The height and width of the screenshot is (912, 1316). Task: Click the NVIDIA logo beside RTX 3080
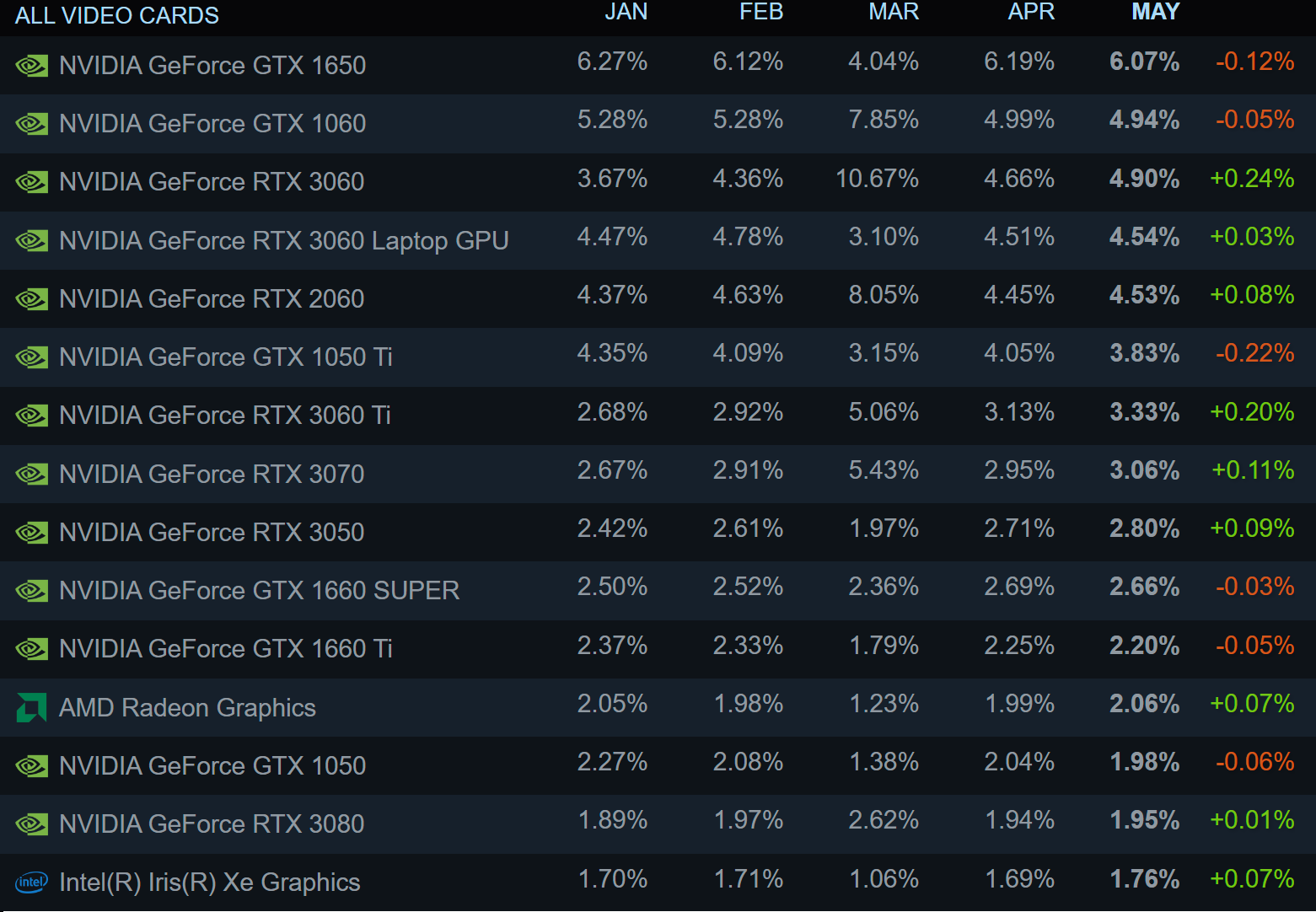click(x=32, y=824)
